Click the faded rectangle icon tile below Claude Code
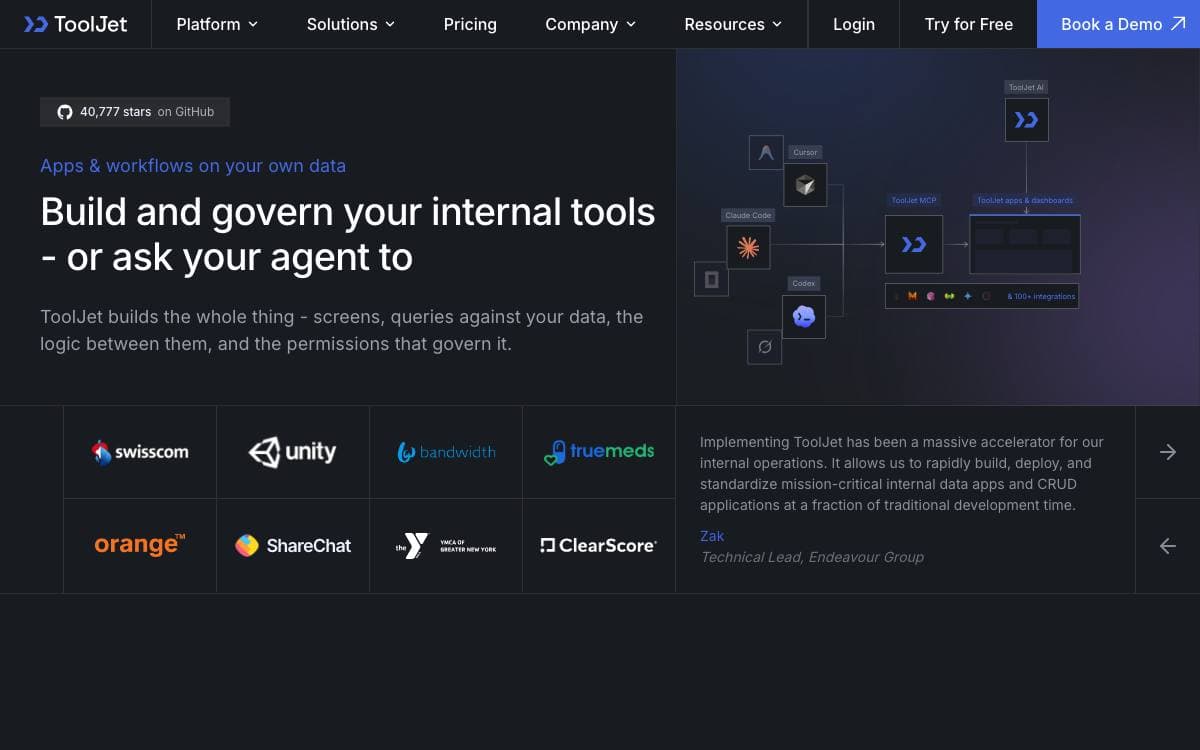The image size is (1200, 750). click(712, 279)
